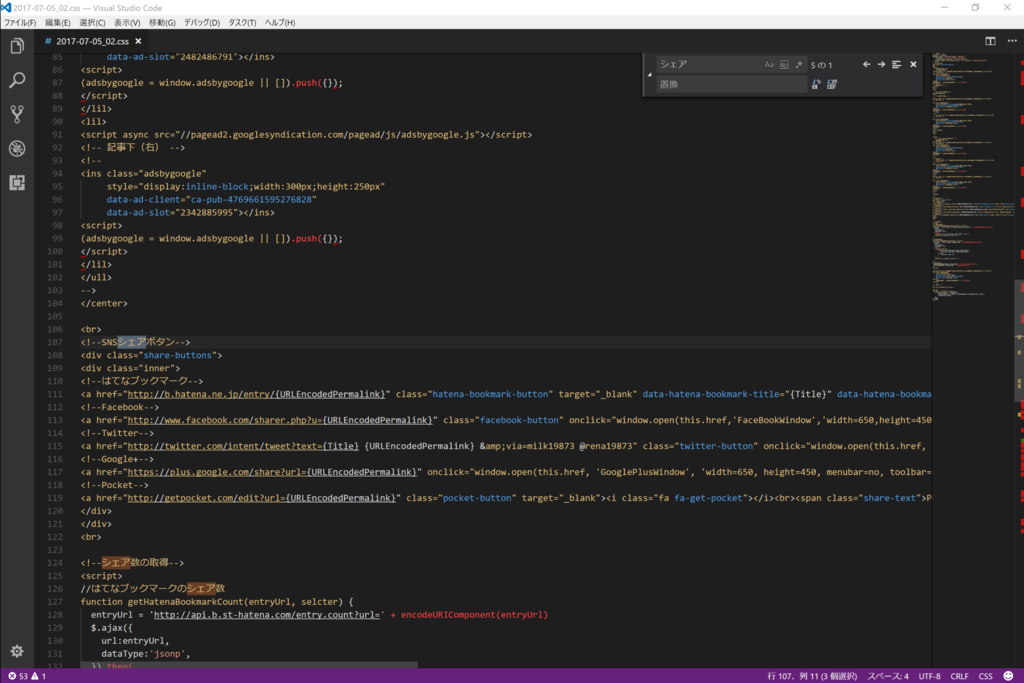Toggle Match Case (Aa) in find widget
The image size is (1024, 683).
click(x=769, y=65)
